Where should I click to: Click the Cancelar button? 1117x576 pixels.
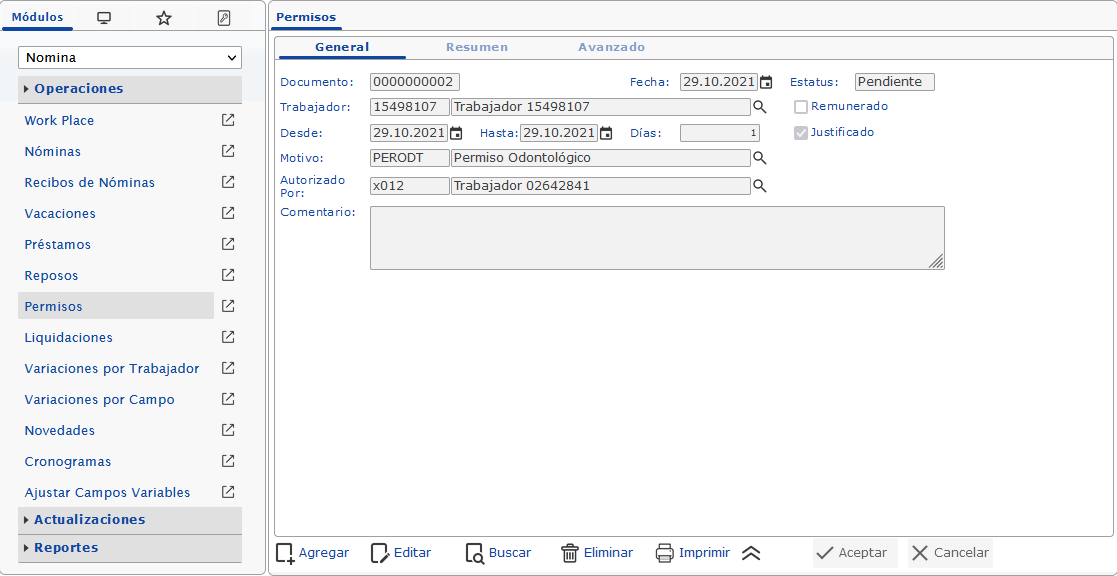[950, 553]
